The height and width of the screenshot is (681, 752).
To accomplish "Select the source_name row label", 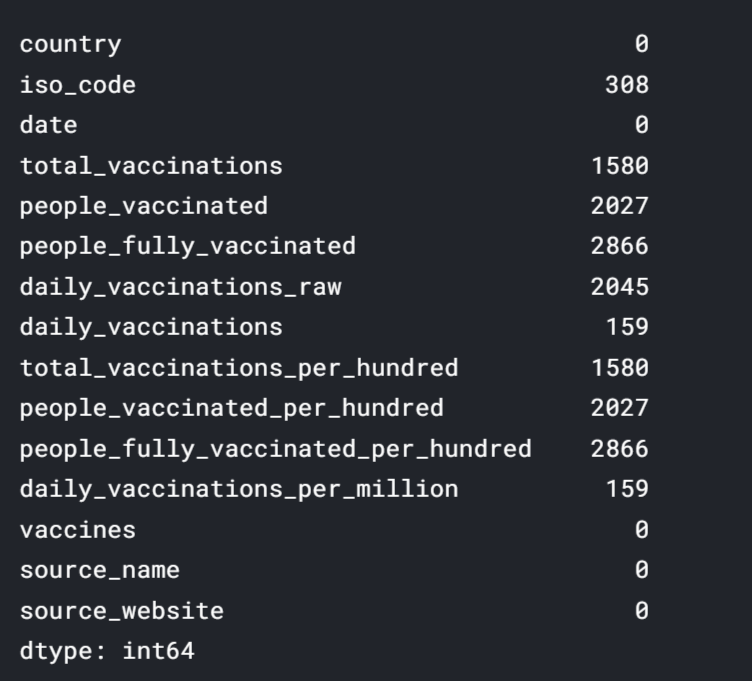I will (x=99, y=570).
